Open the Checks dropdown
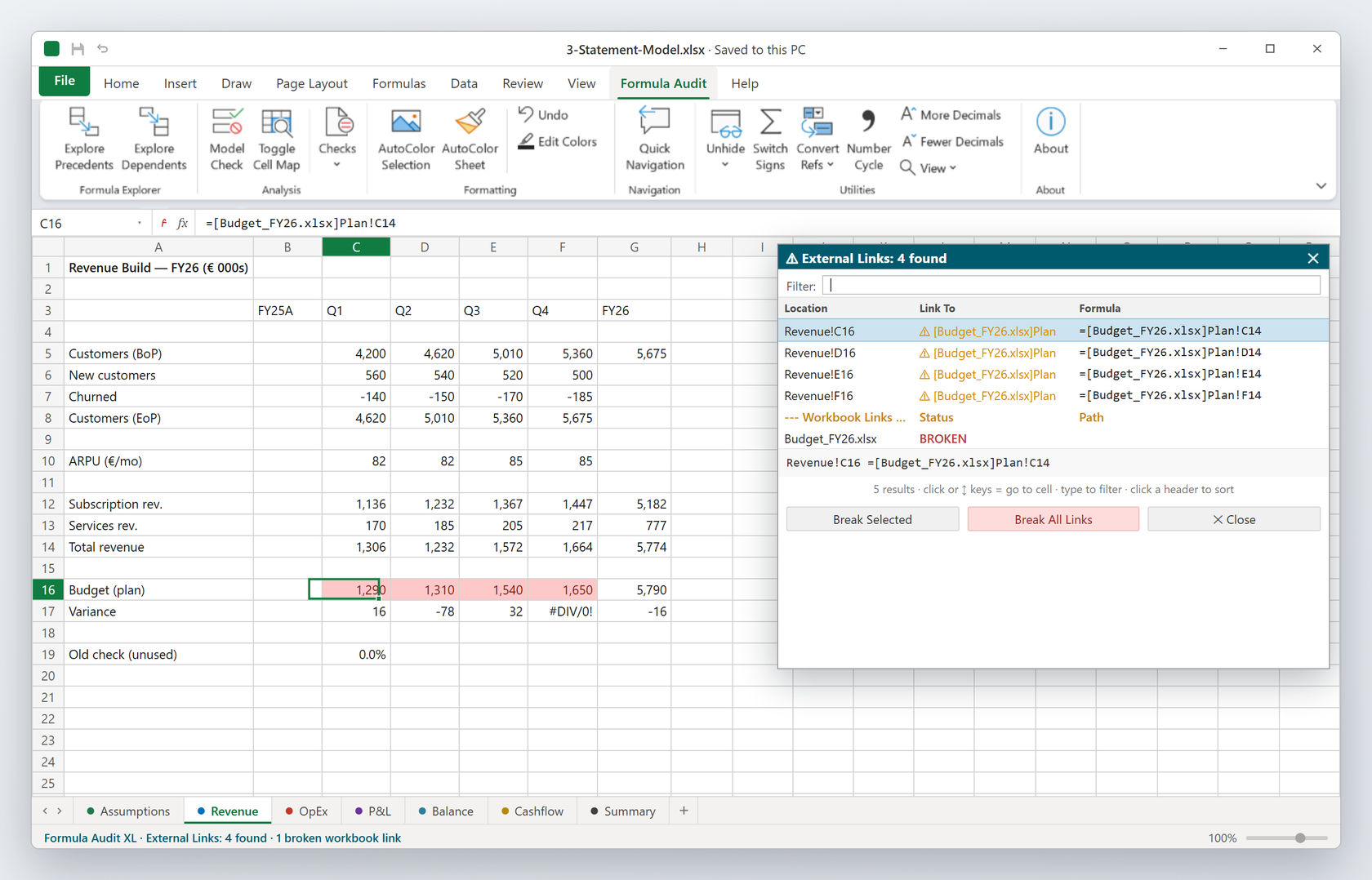Image resolution: width=1372 pixels, height=880 pixels. pyautogui.click(x=337, y=139)
